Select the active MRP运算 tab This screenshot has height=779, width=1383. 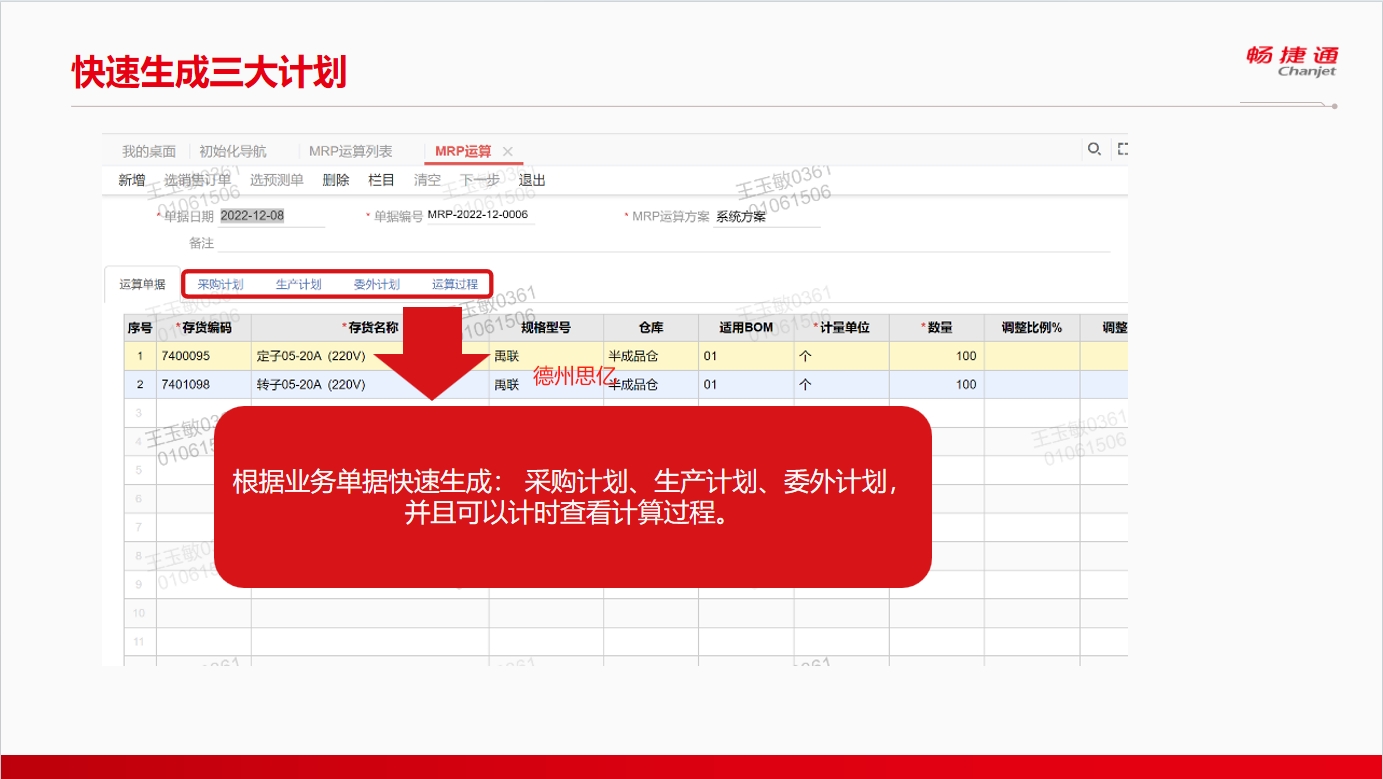(x=463, y=151)
